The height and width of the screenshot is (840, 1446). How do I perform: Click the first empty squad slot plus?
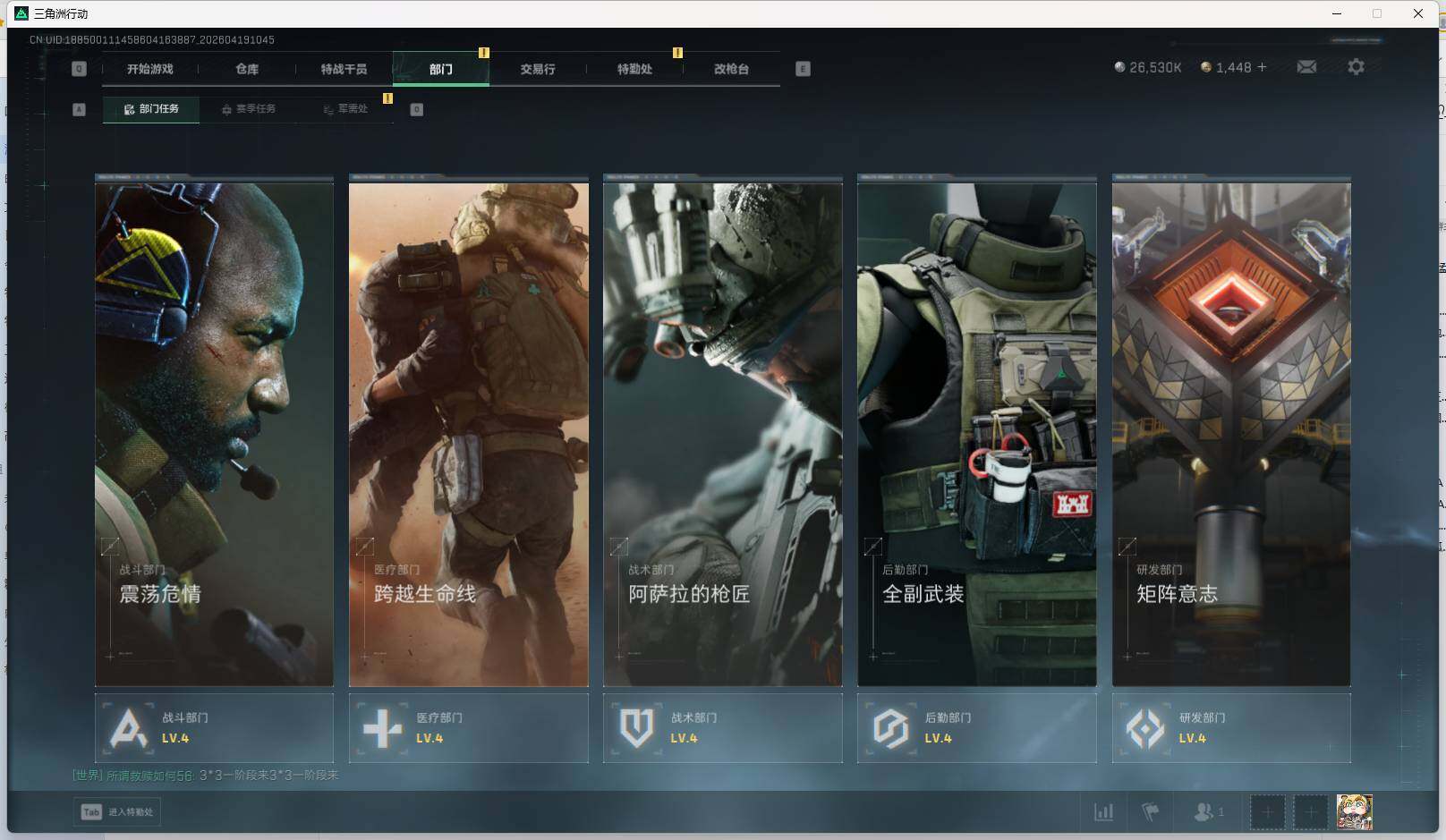pos(1267,812)
